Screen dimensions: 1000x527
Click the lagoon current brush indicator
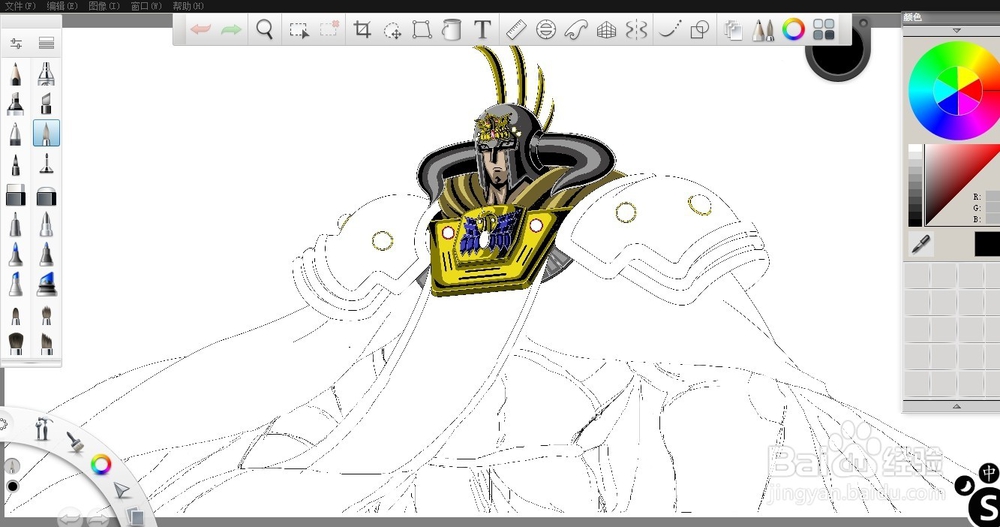coord(12,466)
